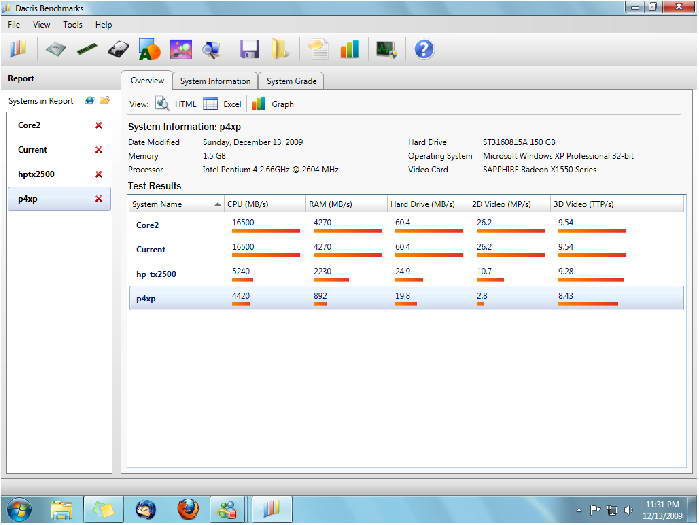Remove p4xp with its red X
The height and width of the screenshot is (525, 699).
(99, 199)
